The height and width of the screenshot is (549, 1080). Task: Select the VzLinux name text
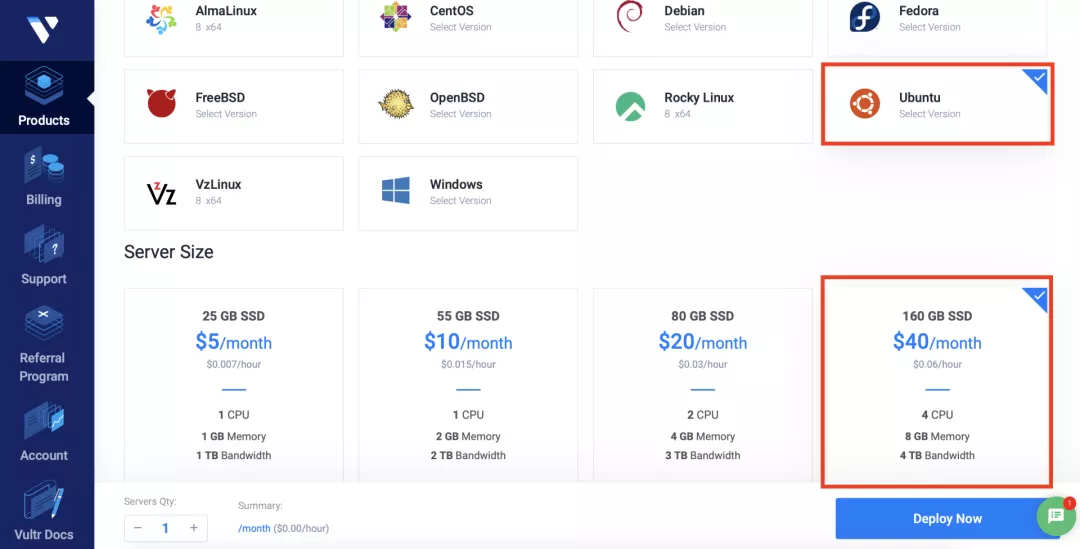pos(218,185)
